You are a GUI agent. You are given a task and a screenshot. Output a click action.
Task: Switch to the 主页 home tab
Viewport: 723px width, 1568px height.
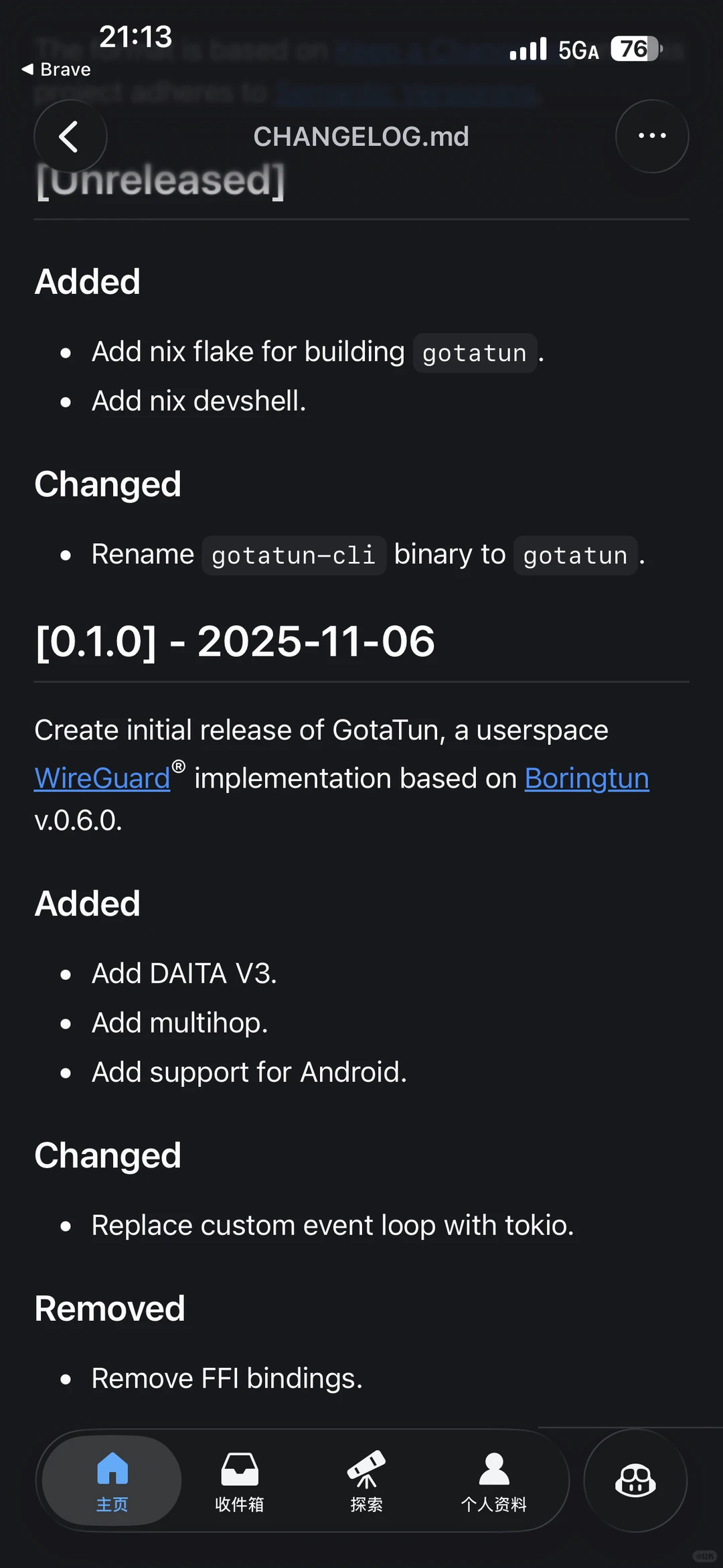(112, 1480)
